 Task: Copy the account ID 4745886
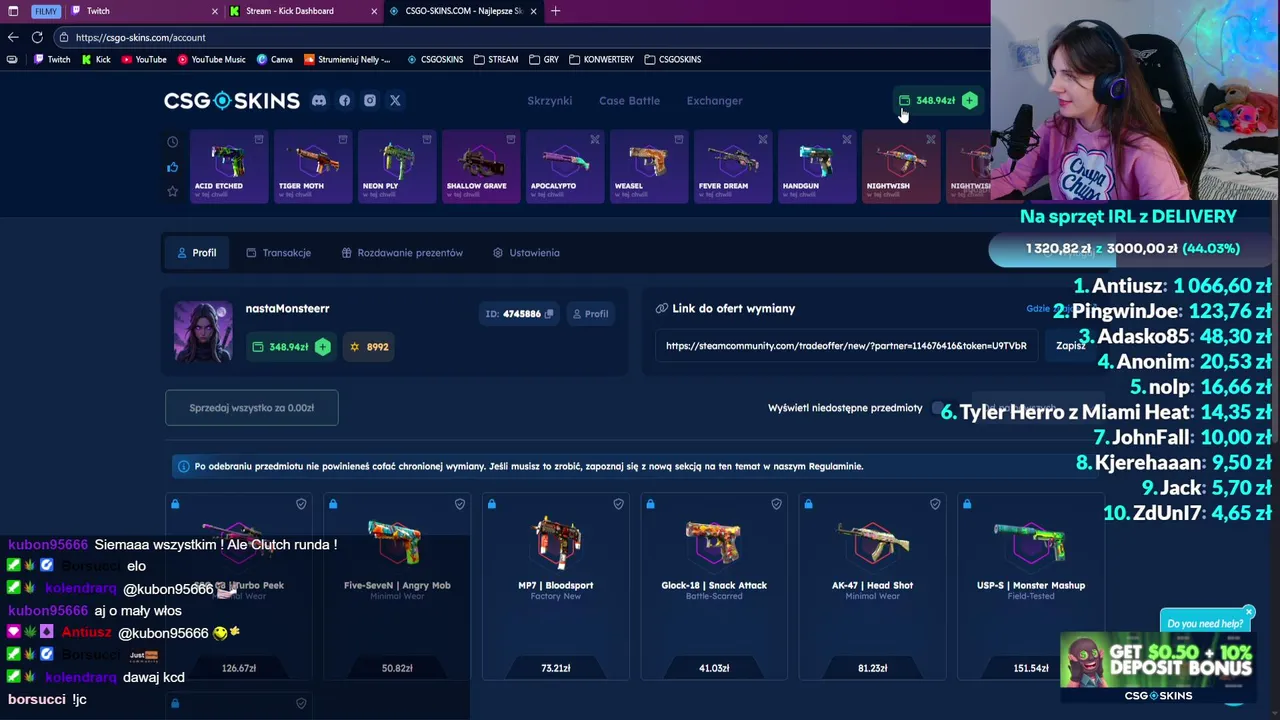coord(549,314)
